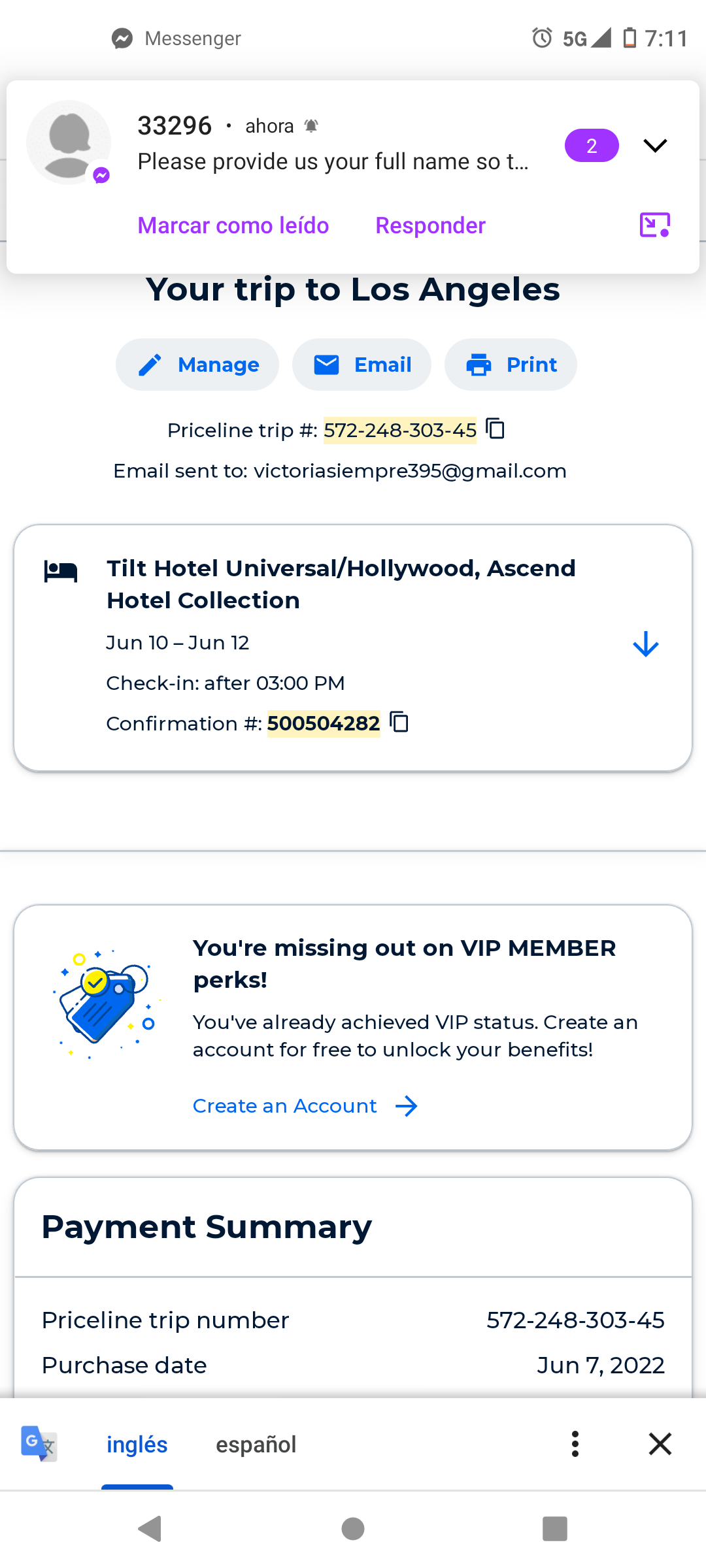Close the translation bar

(660, 1444)
